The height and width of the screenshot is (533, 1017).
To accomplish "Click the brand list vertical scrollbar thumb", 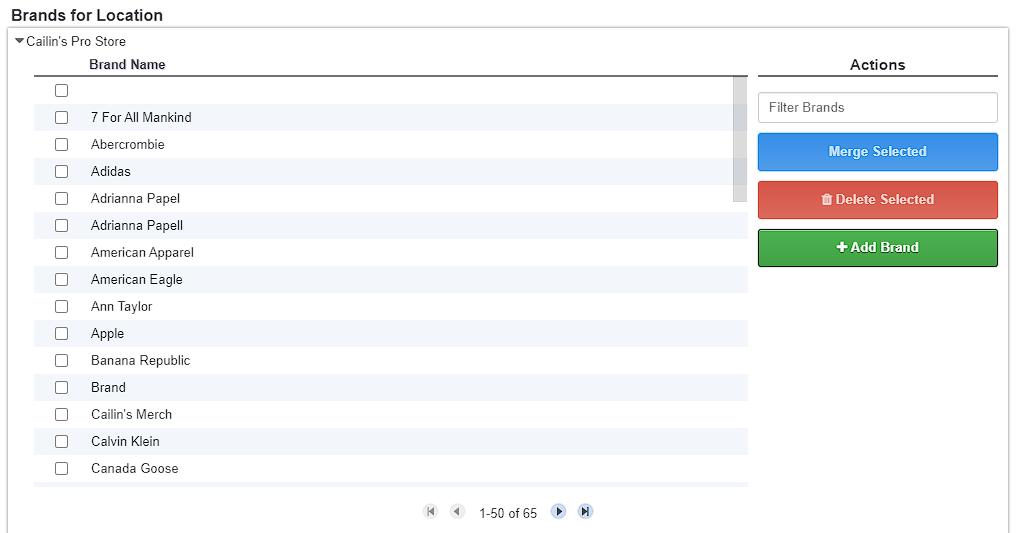I will pyautogui.click(x=739, y=139).
